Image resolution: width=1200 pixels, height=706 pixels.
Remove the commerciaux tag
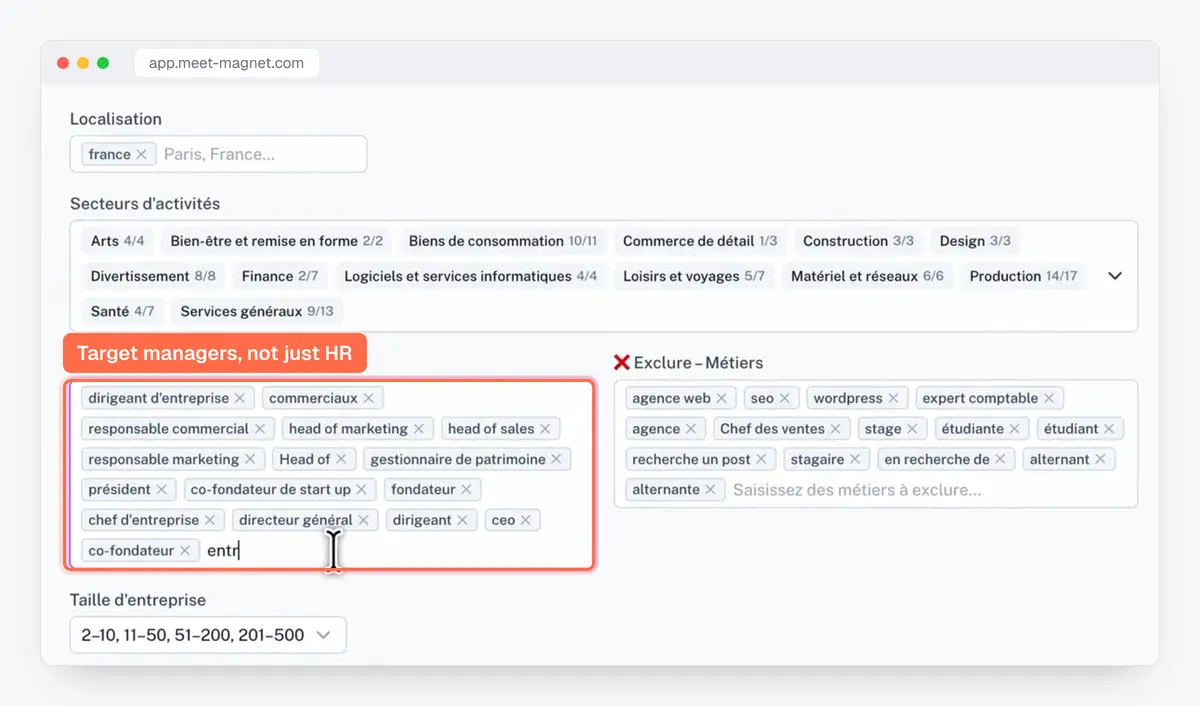(368, 398)
